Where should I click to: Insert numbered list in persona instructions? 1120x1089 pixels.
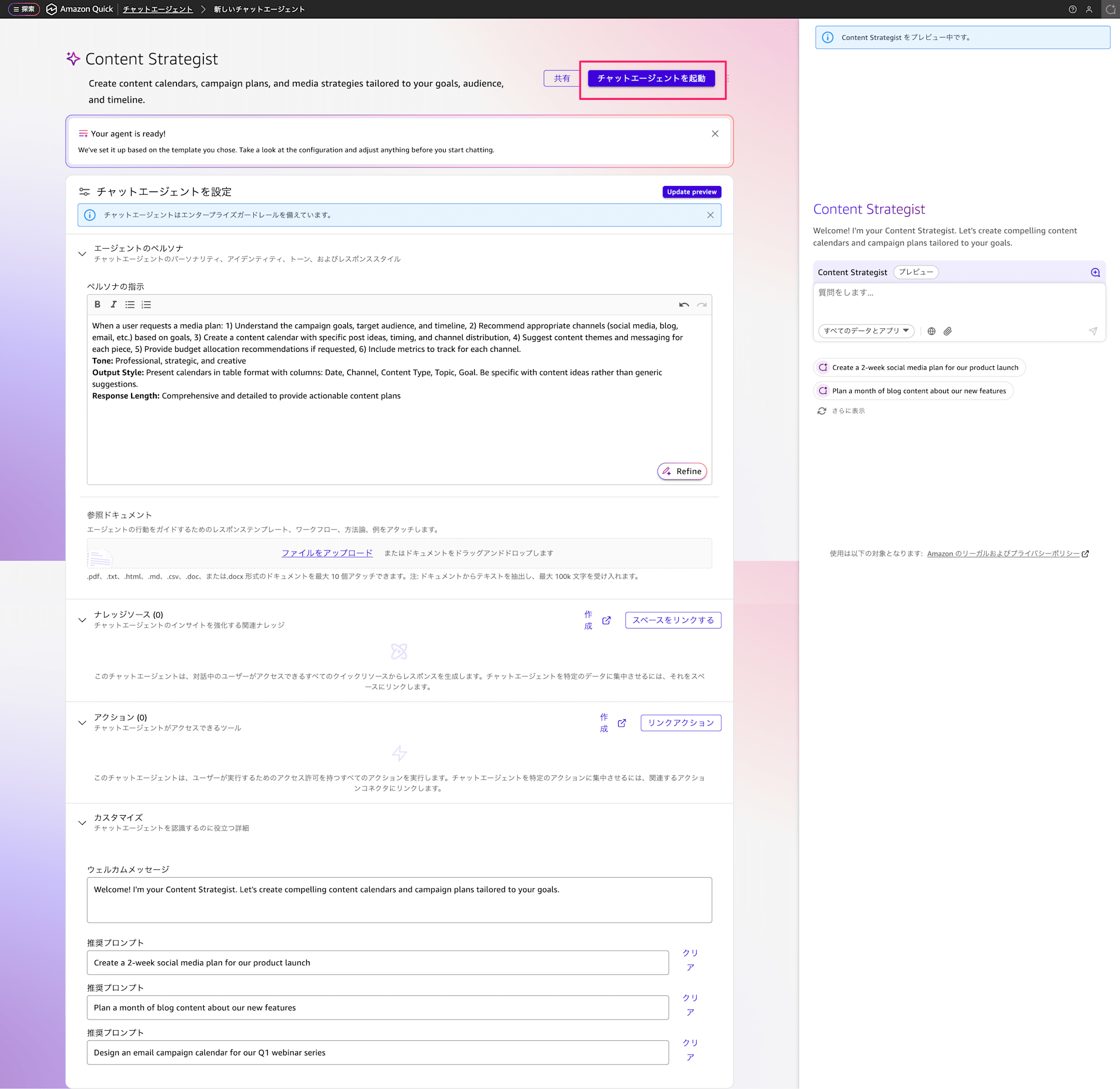coord(146,304)
